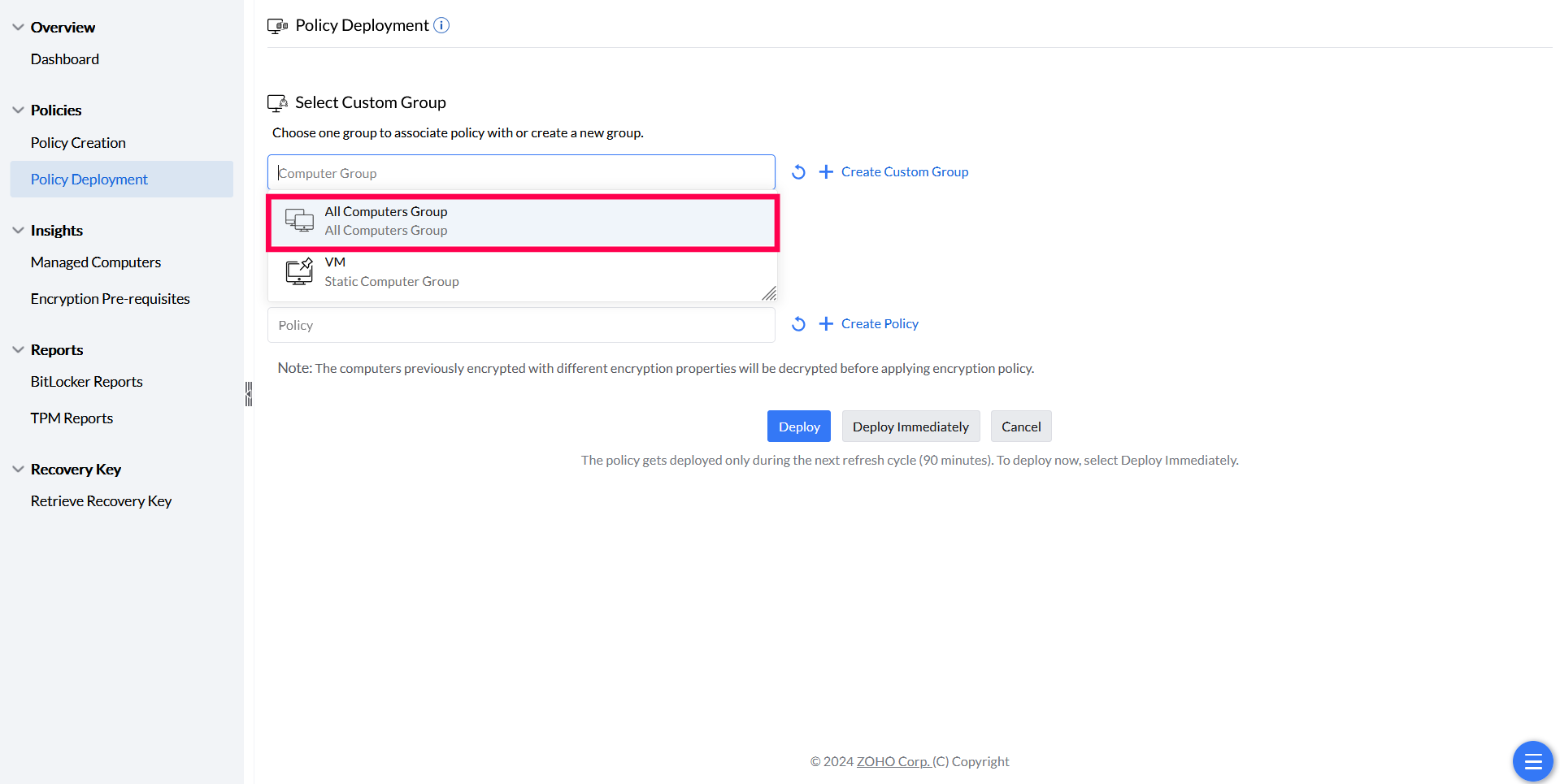Viewport: 1560px width, 784px height.
Task: Click the ZOHO Corp. footer link
Action: coord(893,761)
